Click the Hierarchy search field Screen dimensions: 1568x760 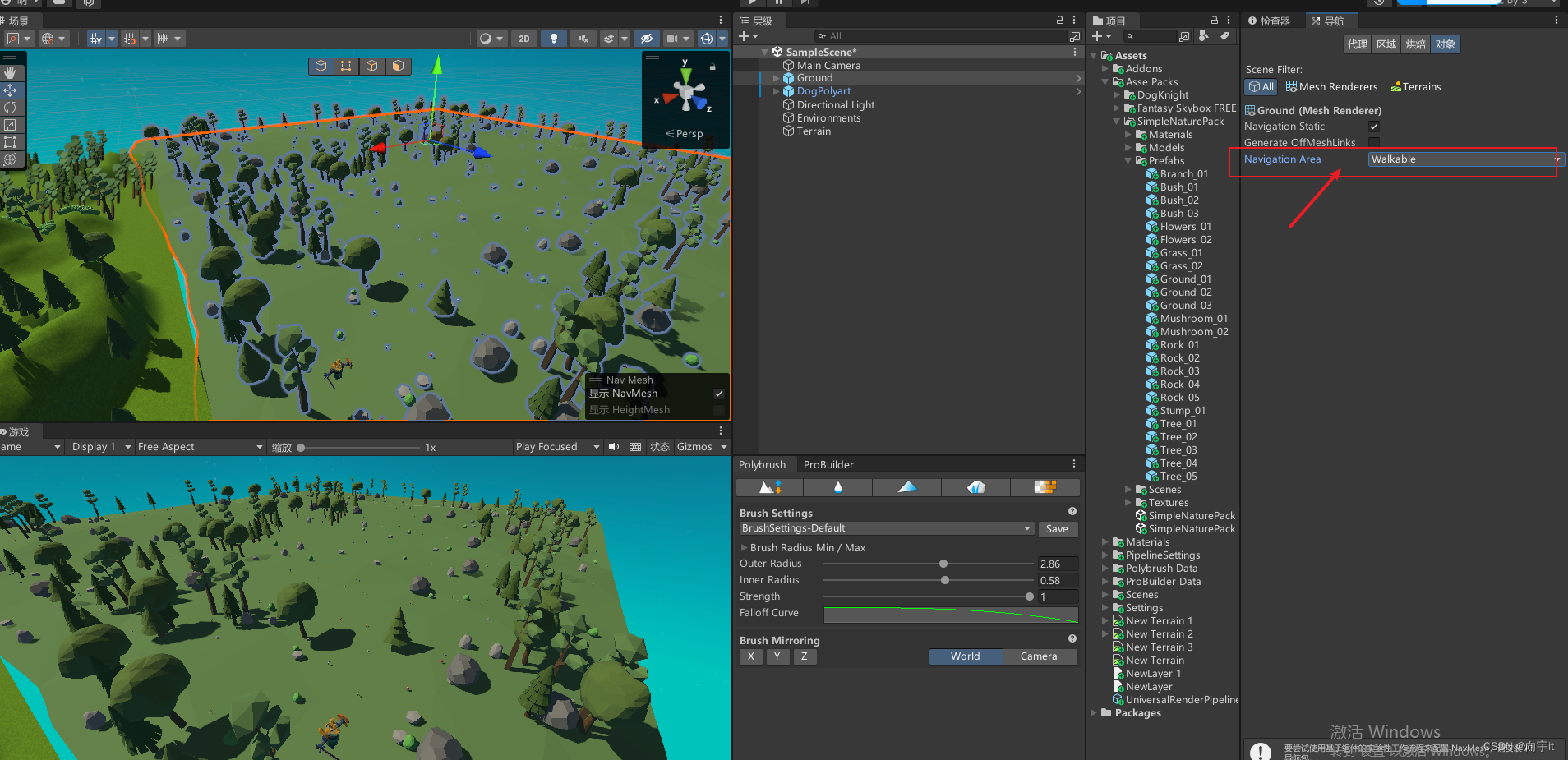pyautogui.click(x=941, y=36)
